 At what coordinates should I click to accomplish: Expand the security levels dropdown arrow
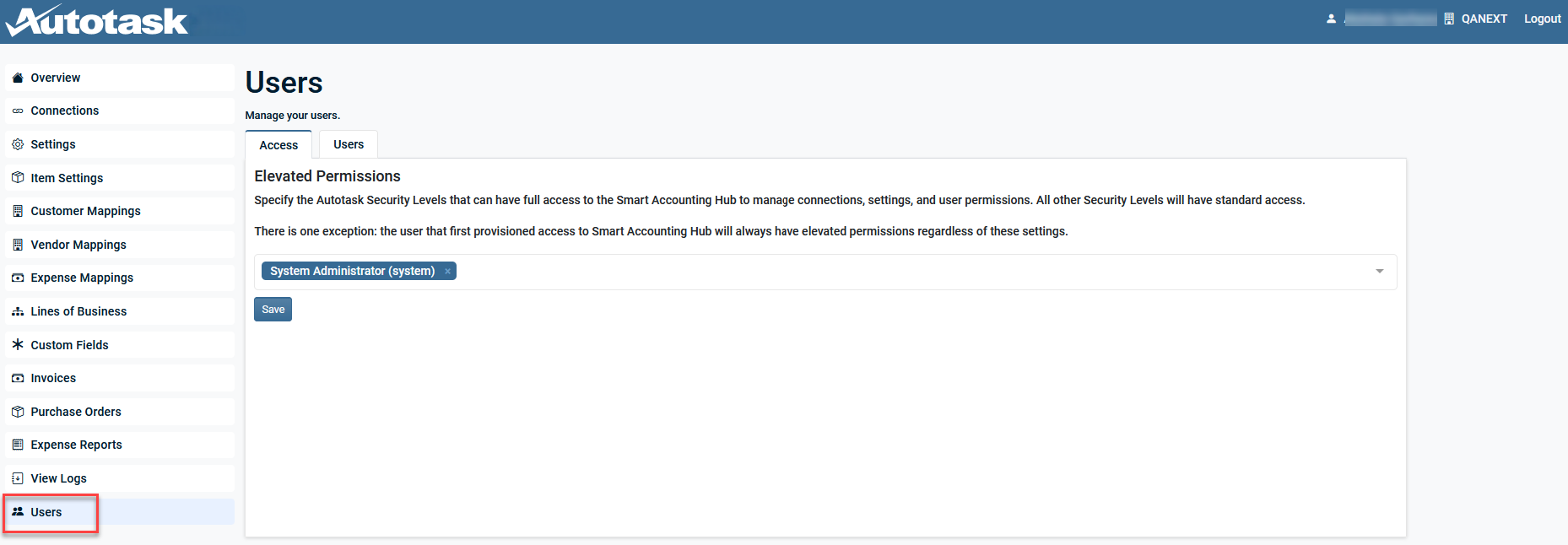pos(1380,272)
